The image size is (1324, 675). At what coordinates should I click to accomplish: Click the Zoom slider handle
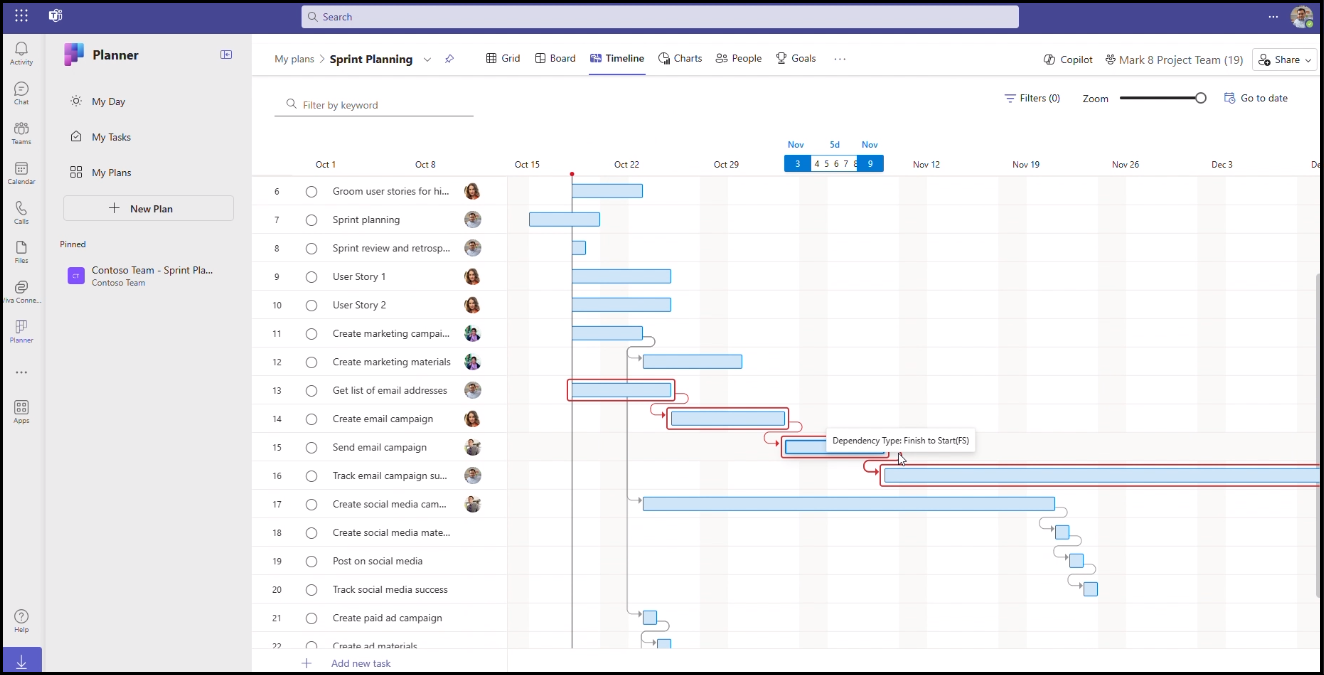pos(1201,98)
